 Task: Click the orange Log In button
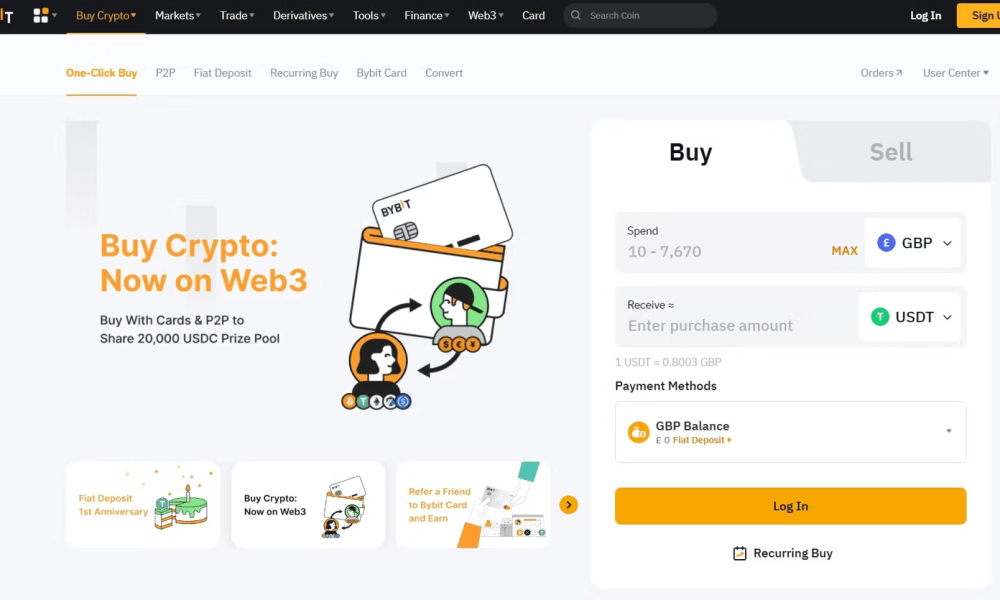[790, 506]
